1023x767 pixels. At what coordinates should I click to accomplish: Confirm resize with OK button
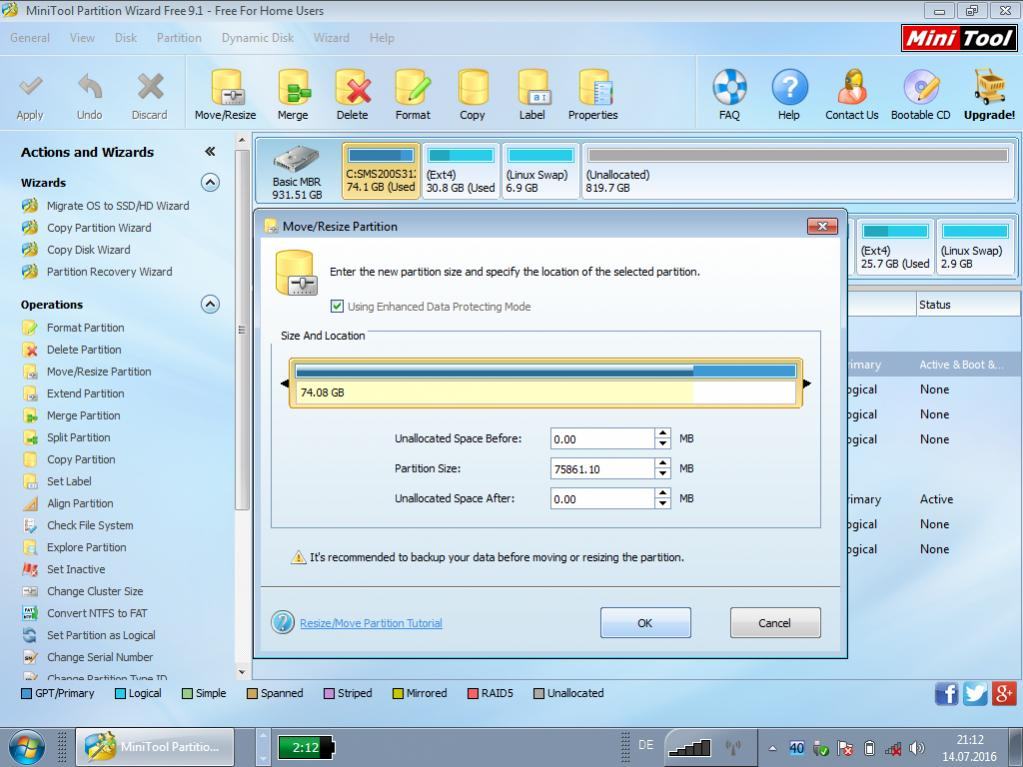click(x=645, y=623)
